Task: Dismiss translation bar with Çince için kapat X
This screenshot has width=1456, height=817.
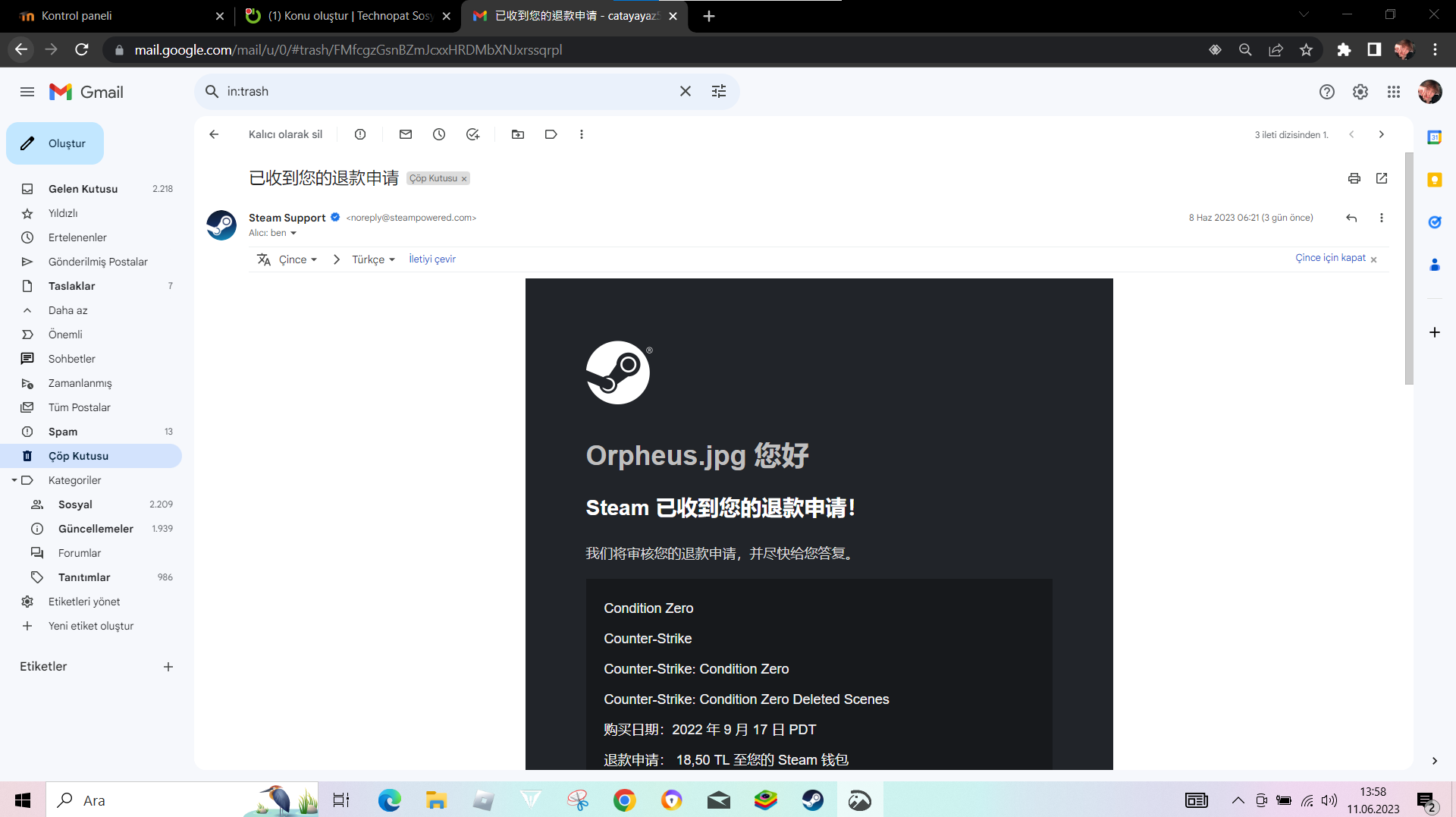Action: (x=1373, y=259)
